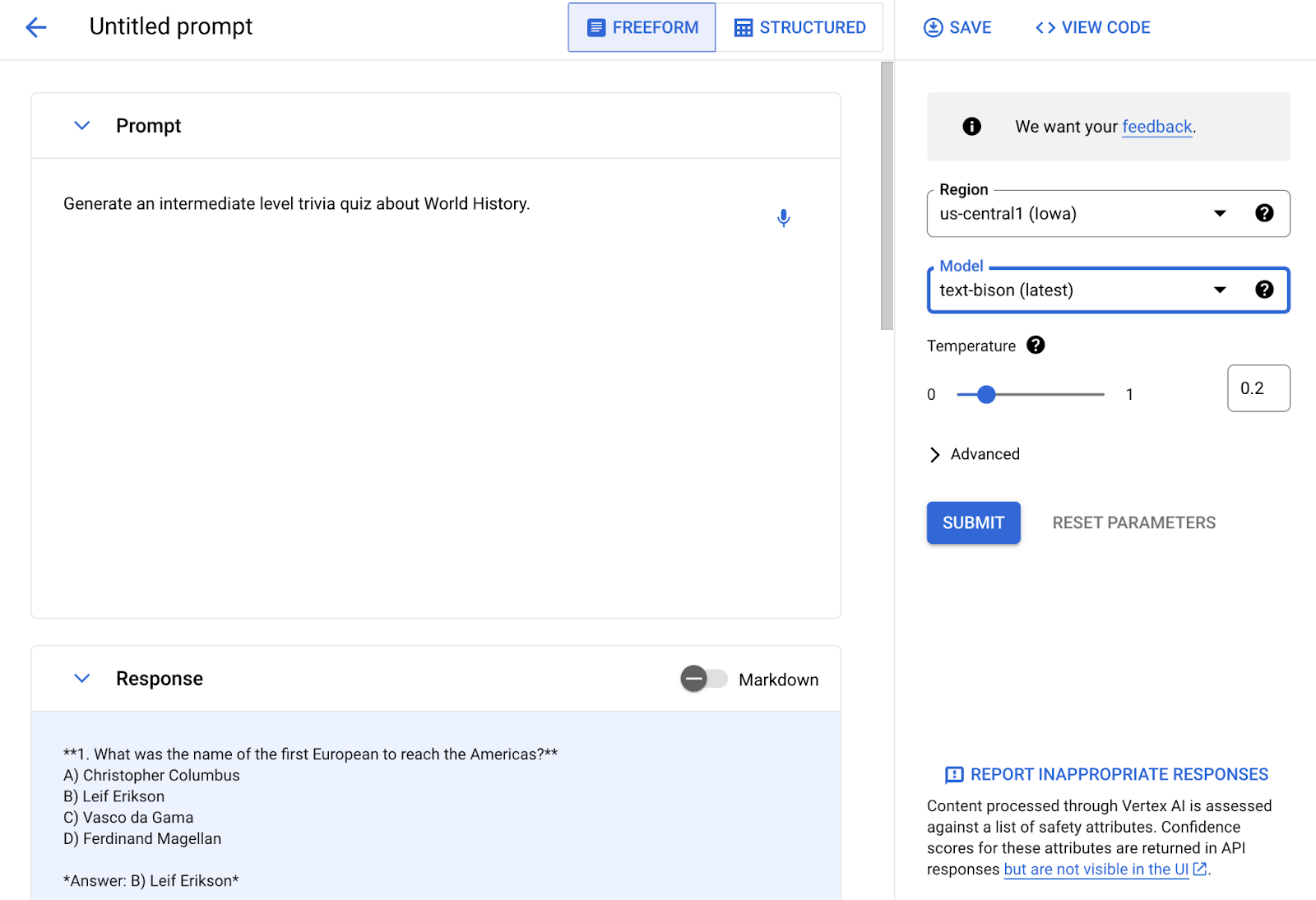The image size is (1316, 900).
Task: Switch to the Structured tab
Action: point(799,28)
